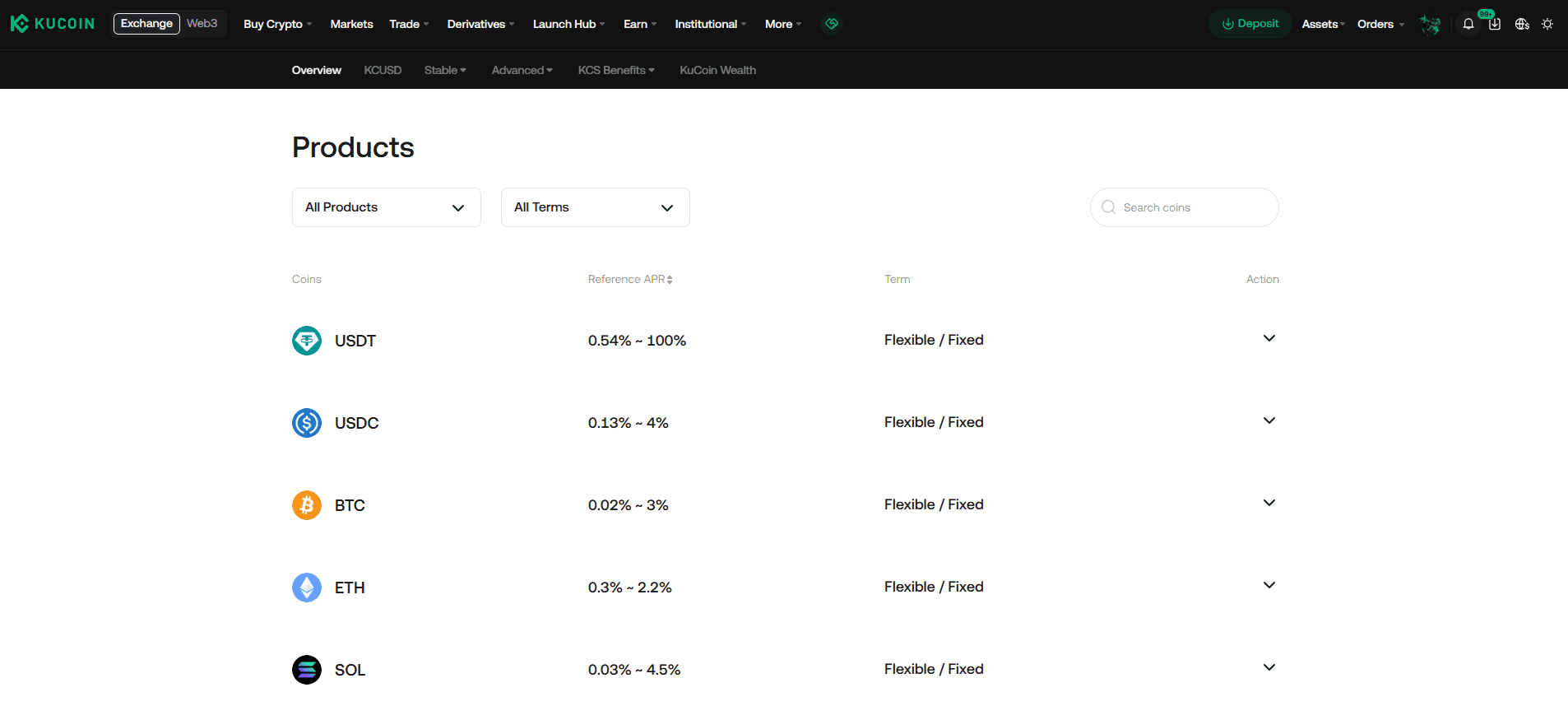Click the 0.13% ~ 4% APR value
This screenshot has width=1568, height=706.
click(x=628, y=423)
